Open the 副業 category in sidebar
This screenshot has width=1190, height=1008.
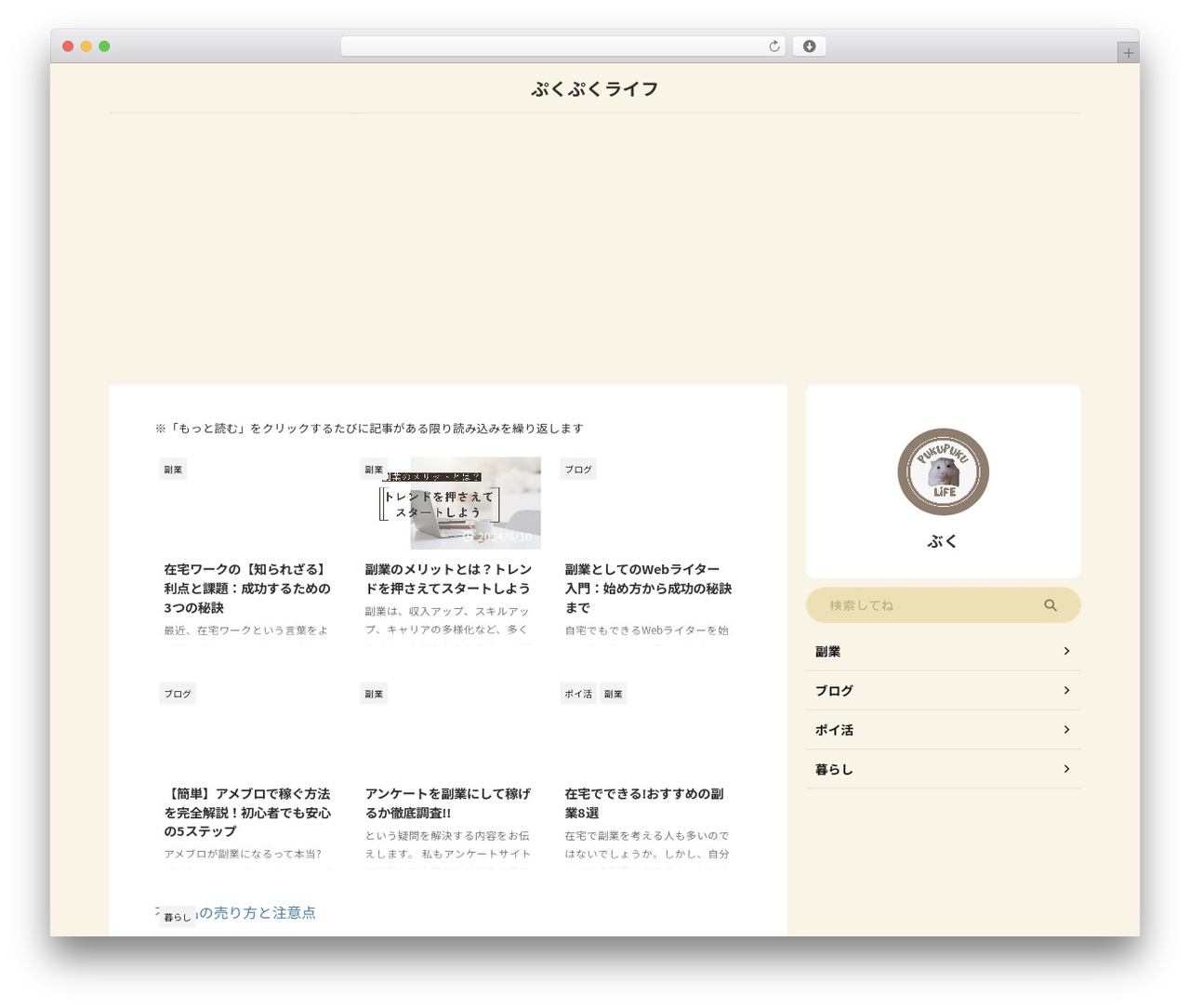tap(943, 652)
